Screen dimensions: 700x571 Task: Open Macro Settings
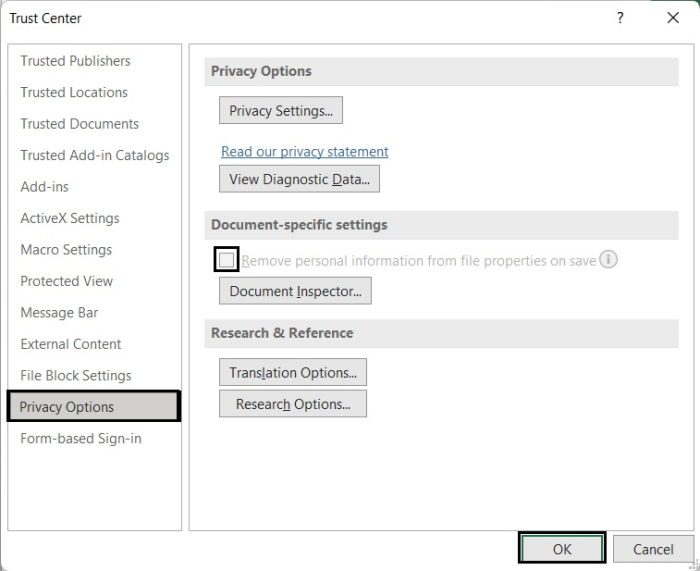(66, 250)
